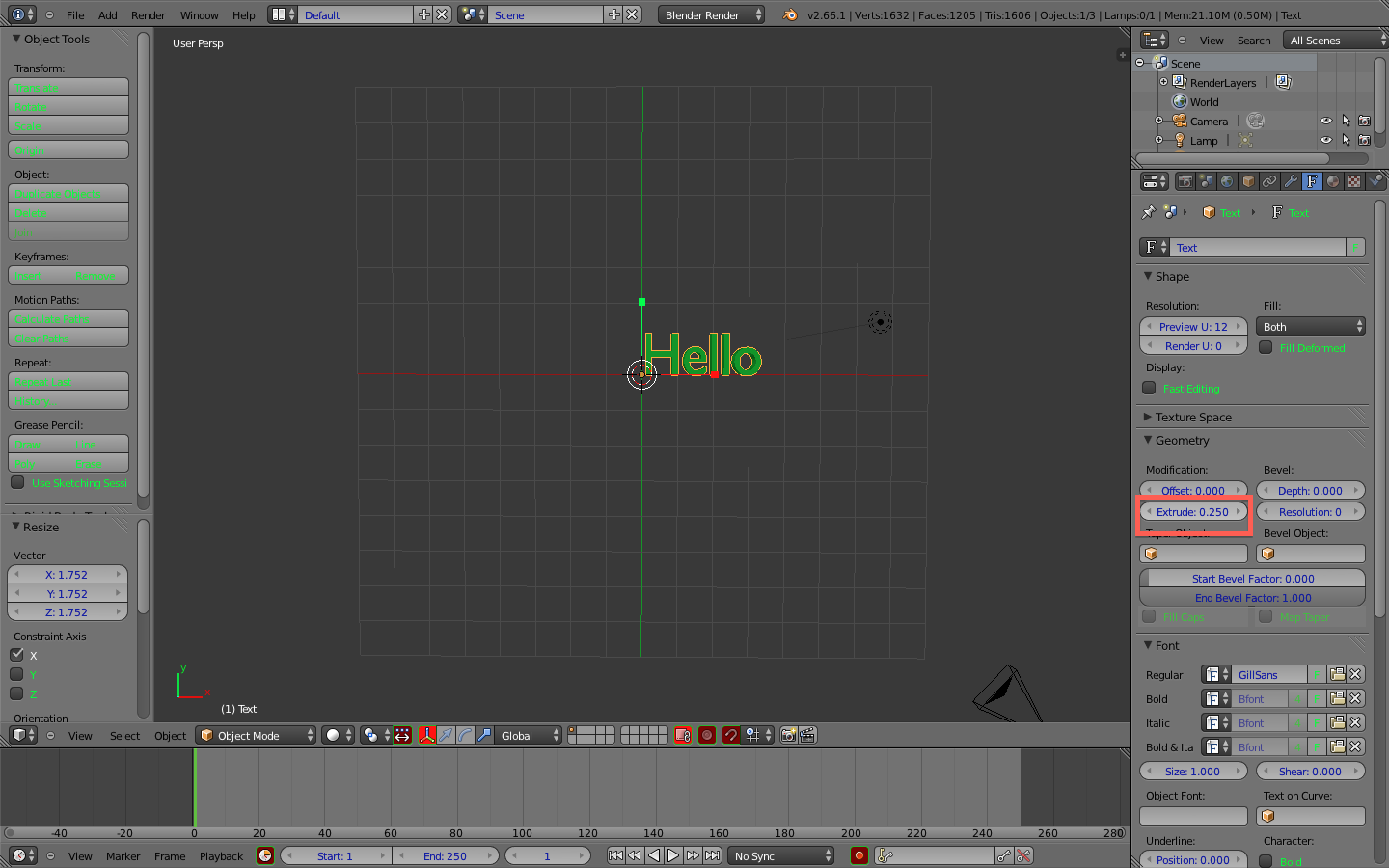Open the Object Mode dropdown
The image size is (1389, 868).
256,735
